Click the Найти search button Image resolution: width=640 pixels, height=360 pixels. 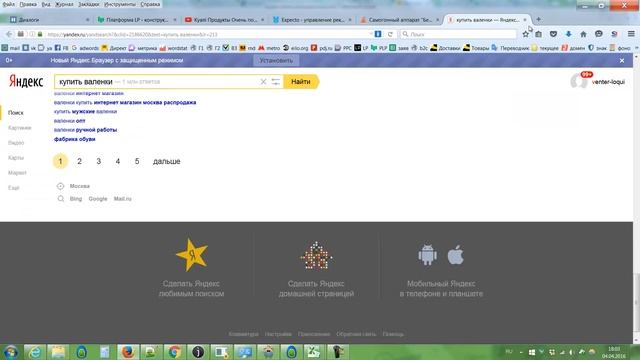pos(301,82)
